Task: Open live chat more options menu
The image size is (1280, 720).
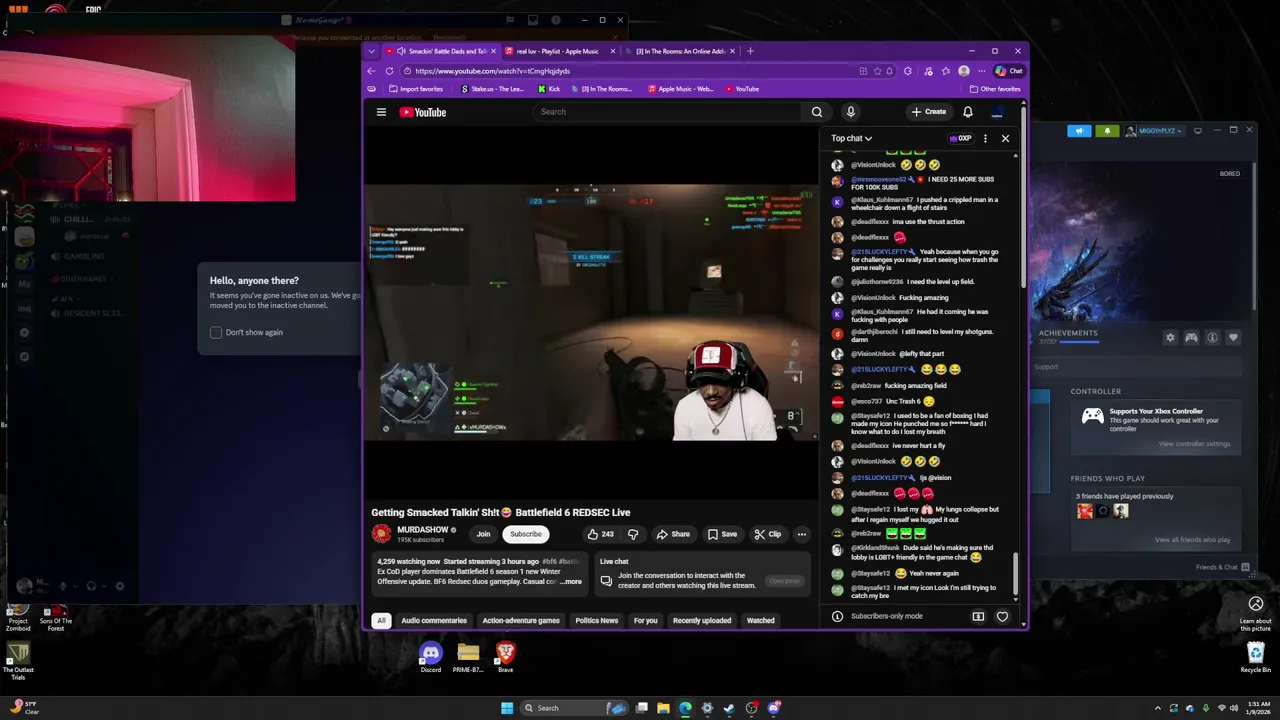Action: point(985,138)
